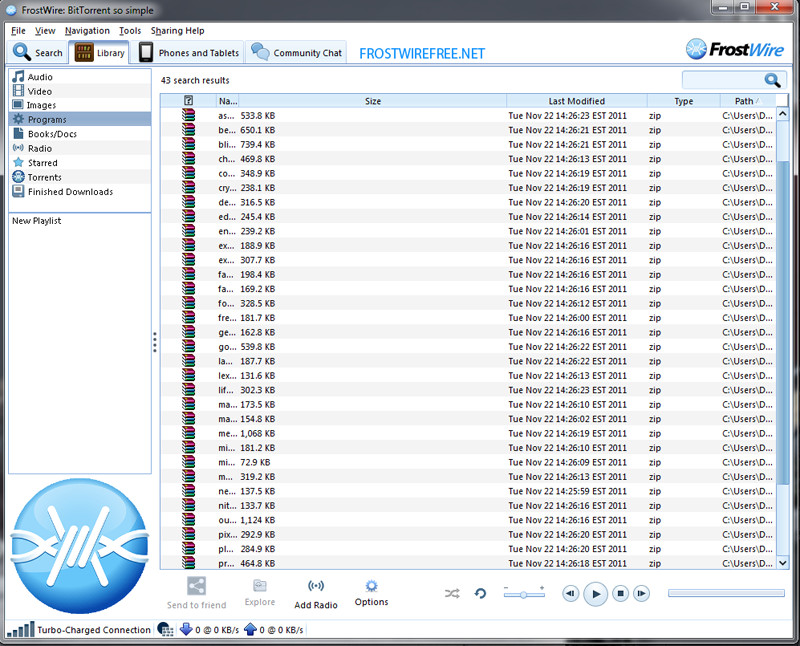Click the playback progress bar
The height and width of the screenshot is (646, 800).
point(726,593)
